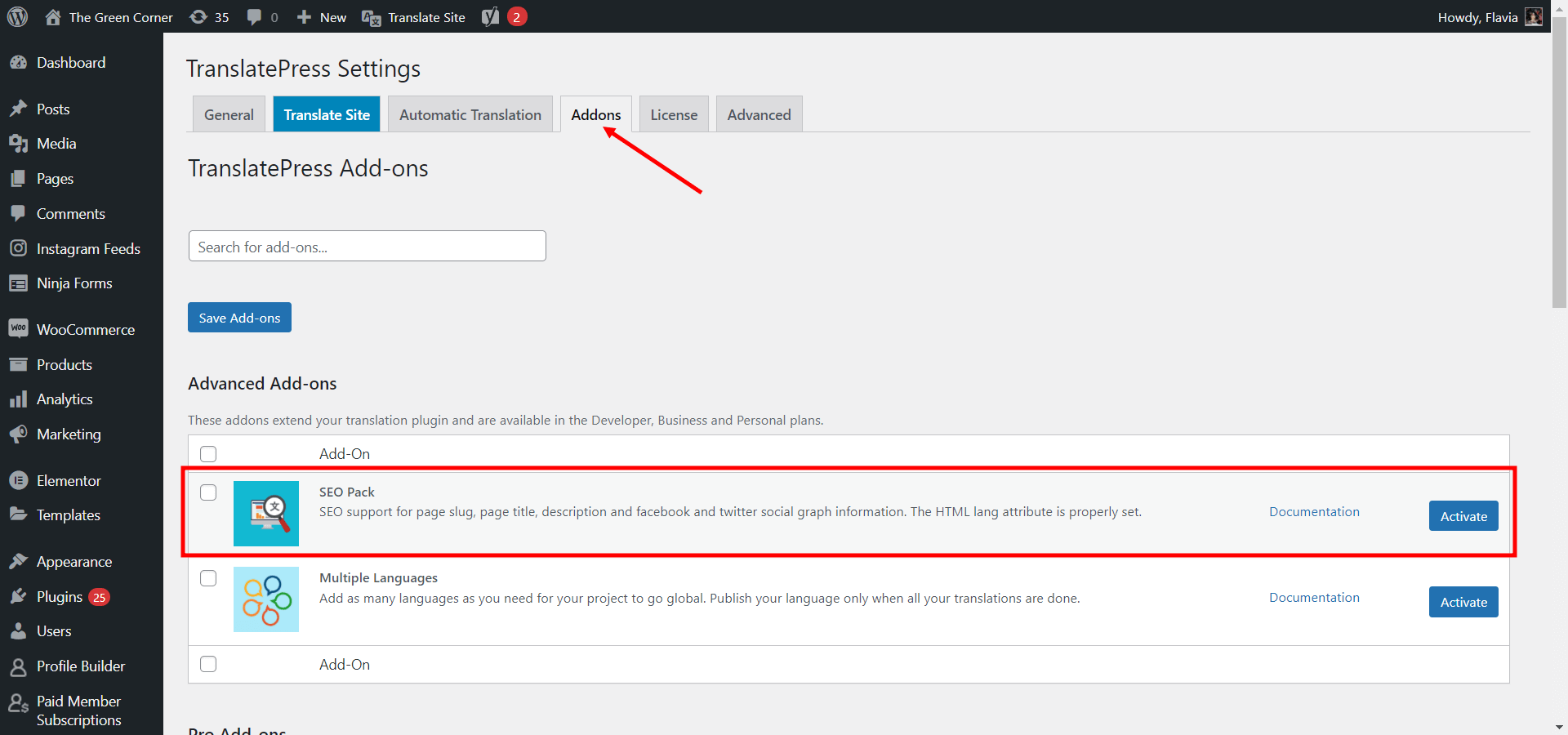Screen dimensions: 1568x735
Task: Click the Posts pushpin icon
Action: (19, 109)
